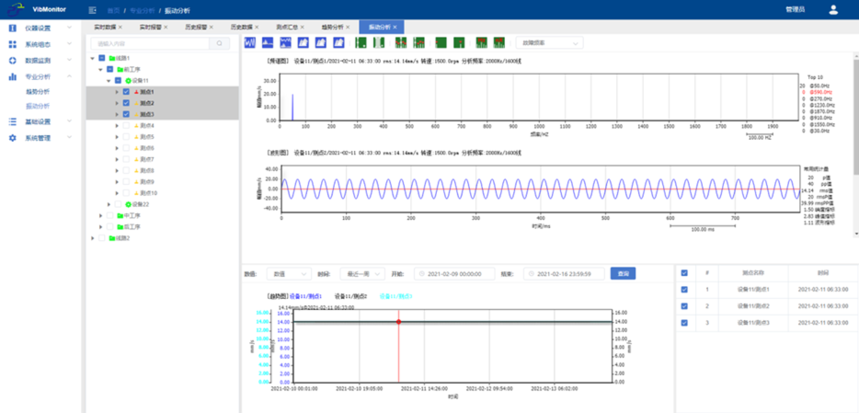This screenshot has height=413, width=859.
Task: Open the 最近一周 time range dropdown
Action: [362, 273]
